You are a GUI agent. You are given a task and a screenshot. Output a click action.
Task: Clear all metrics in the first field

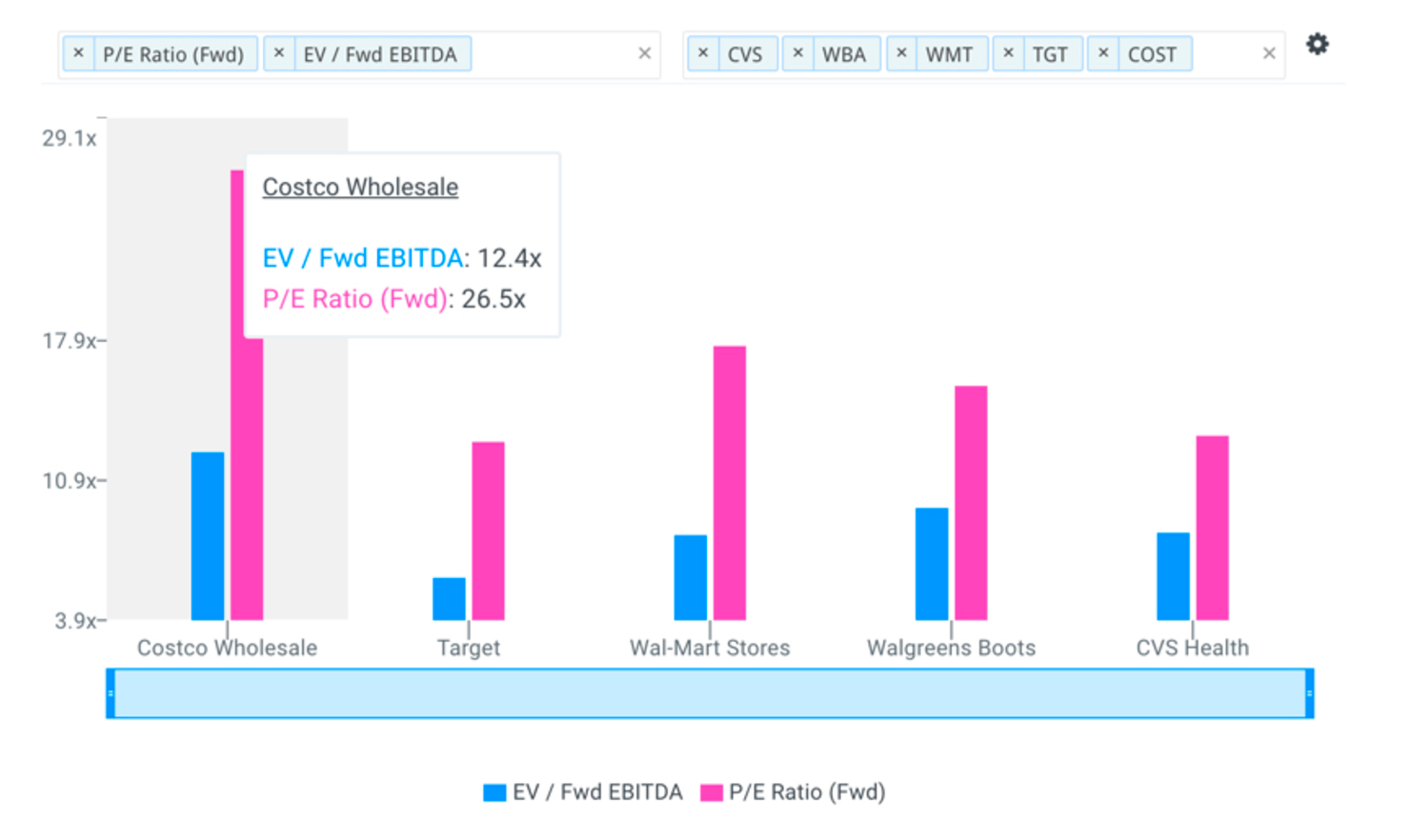click(644, 53)
